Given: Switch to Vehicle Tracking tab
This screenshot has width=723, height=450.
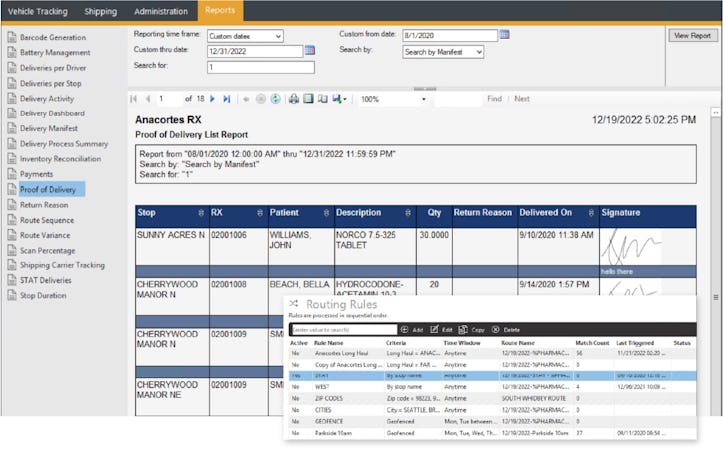Looking at the screenshot, I should [36, 11].
